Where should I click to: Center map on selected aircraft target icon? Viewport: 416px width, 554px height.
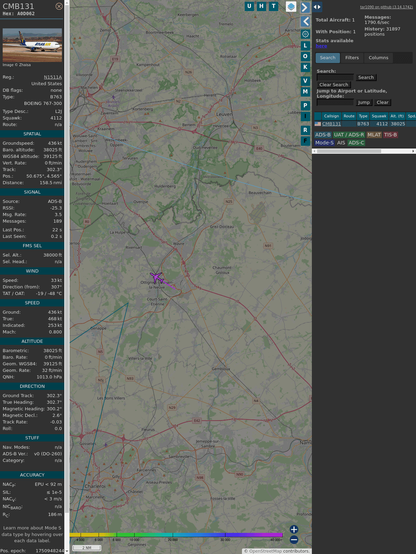coord(305,34)
